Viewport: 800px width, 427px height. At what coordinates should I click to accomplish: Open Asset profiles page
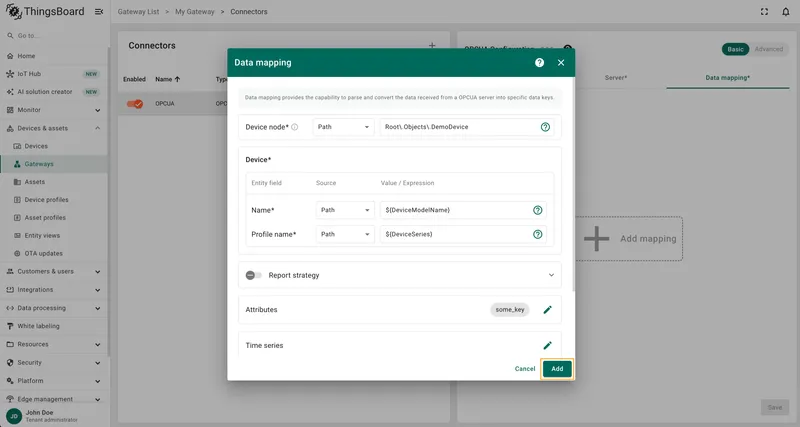[x=54, y=217]
